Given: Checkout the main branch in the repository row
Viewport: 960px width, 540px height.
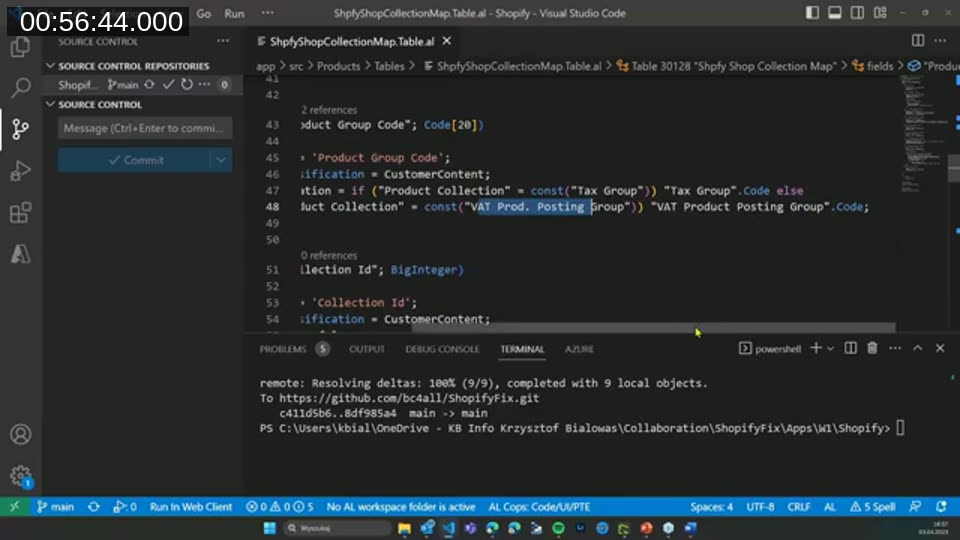Looking at the screenshot, I should coord(123,84).
